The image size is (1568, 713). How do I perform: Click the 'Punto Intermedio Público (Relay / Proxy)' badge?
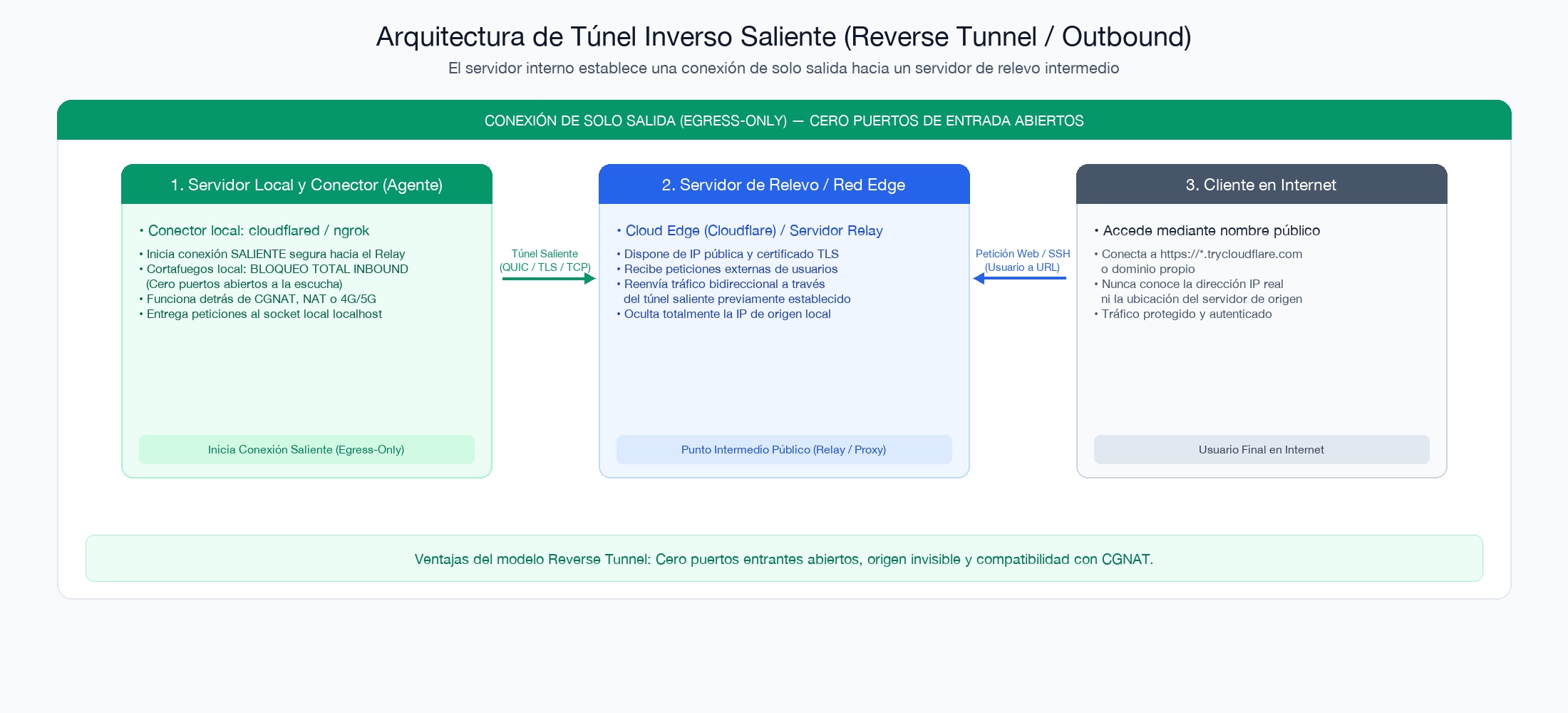point(784,449)
